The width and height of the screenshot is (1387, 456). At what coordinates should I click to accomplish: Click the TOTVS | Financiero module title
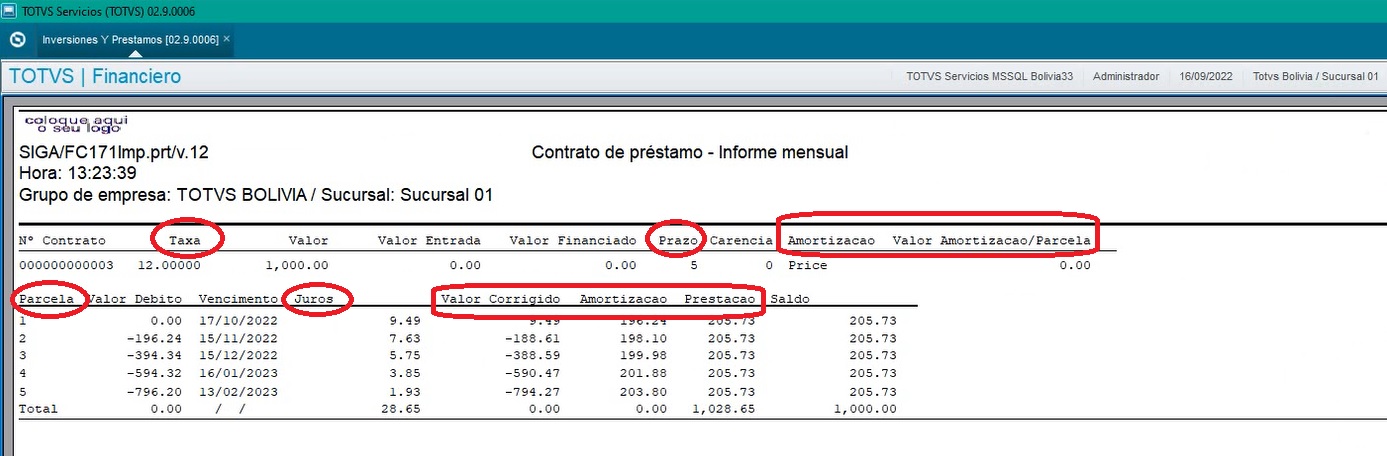click(x=95, y=76)
